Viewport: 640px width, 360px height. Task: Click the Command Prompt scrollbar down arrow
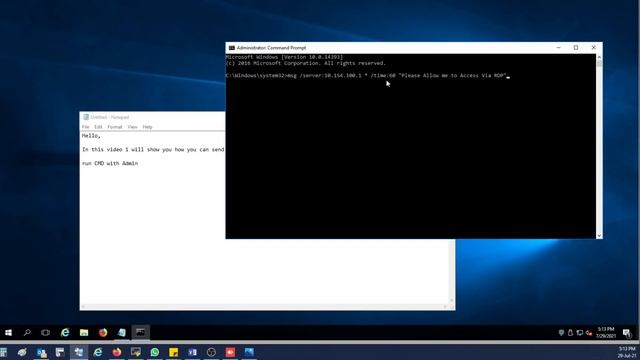pos(599,236)
